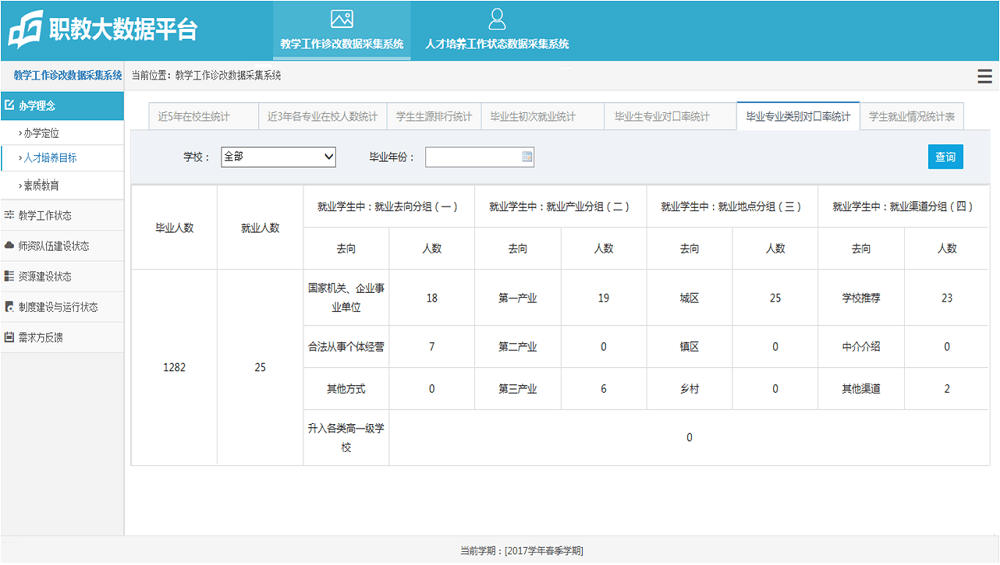Click the value 18 for 国家机关、企业事业单位
The image size is (1000, 565).
432,298
